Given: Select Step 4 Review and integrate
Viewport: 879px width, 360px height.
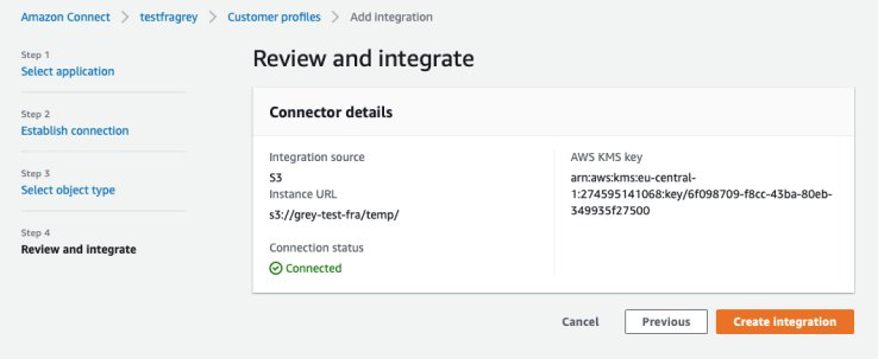Looking at the screenshot, I should click(x=78, y=250).
